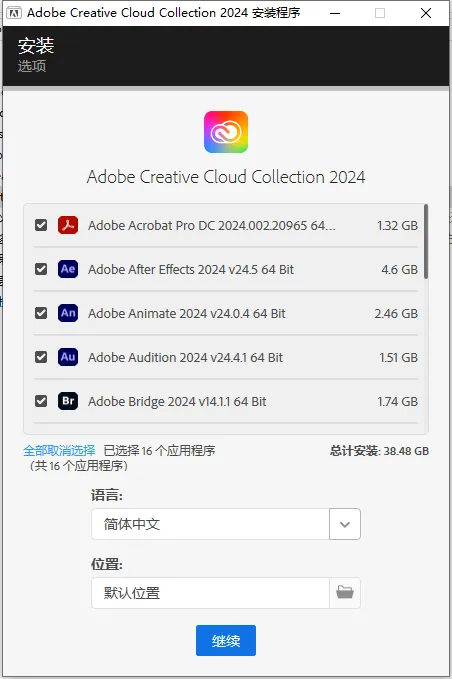Uncheck the Adobe Acrobat Pro DC checkbox
This screenshot has width=452, height=679.
(x=41, y=225)
